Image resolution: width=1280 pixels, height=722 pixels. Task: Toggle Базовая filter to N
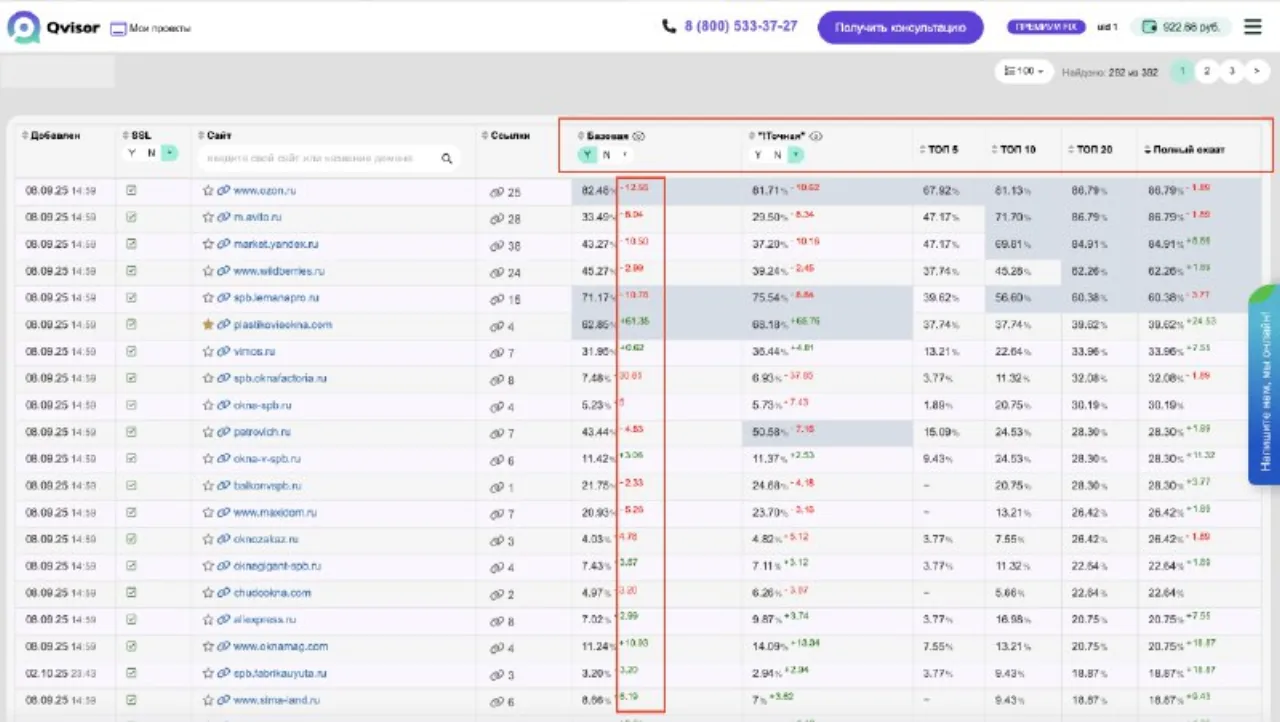point(606,155)
